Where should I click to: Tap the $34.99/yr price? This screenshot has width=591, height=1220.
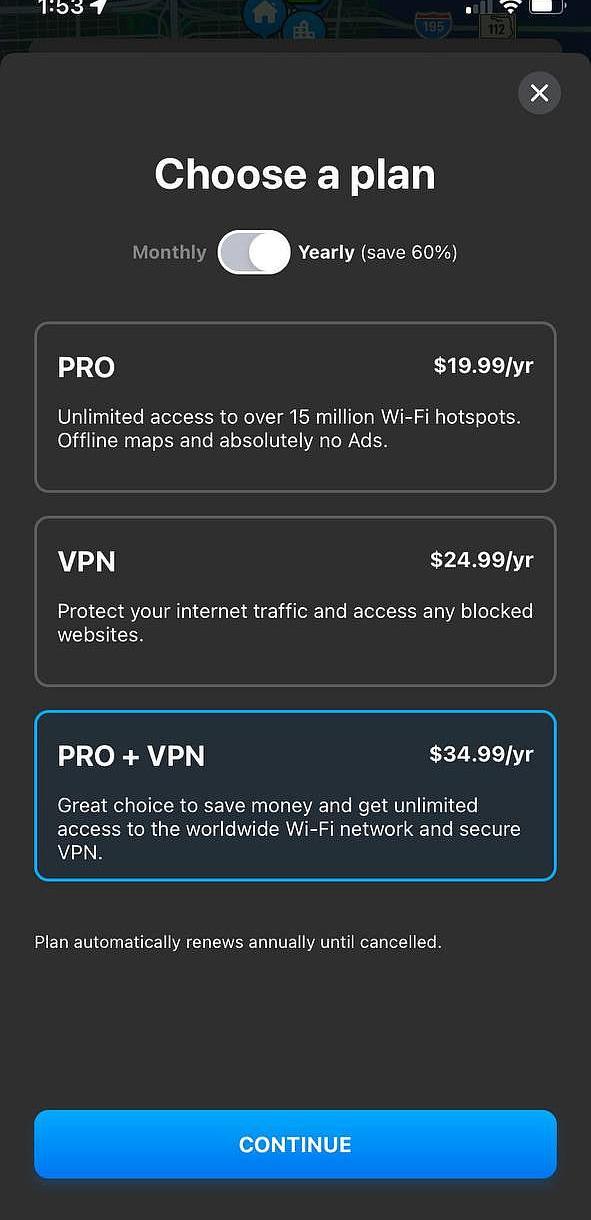482,754
